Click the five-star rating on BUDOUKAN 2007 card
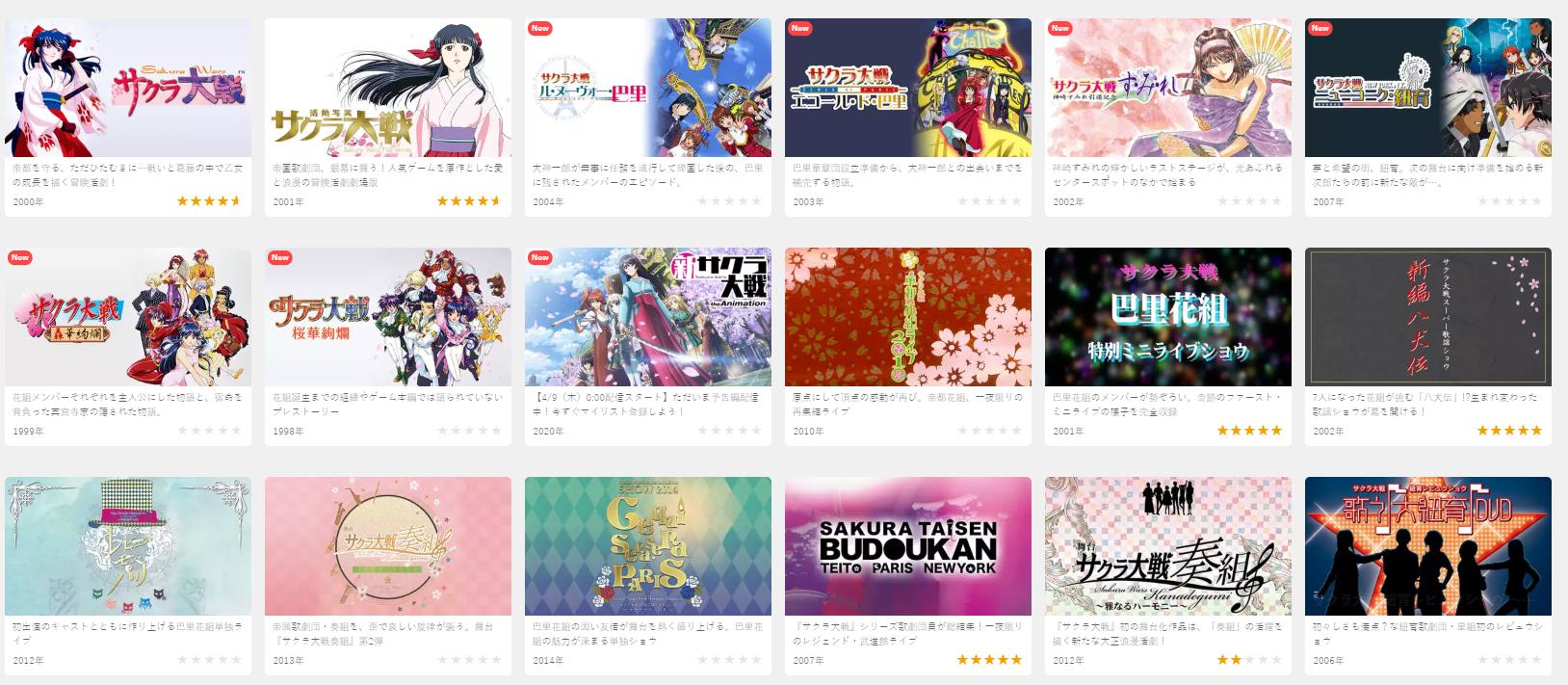 pyautogui.click(x=989, y=660)
